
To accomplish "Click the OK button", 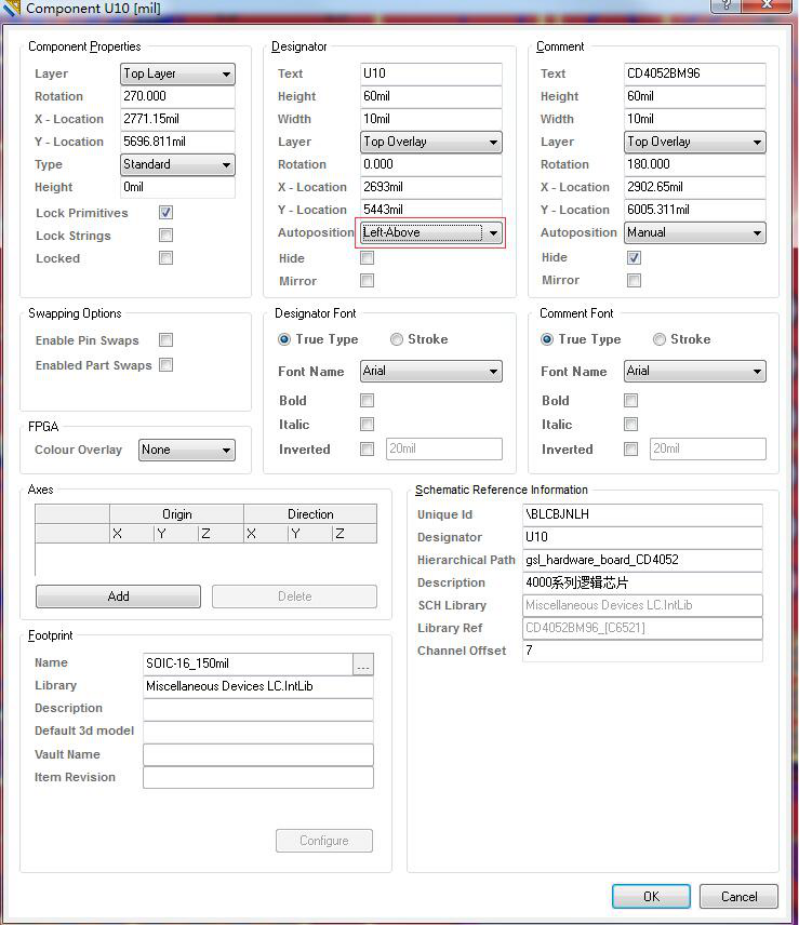I will coord(651,896).
